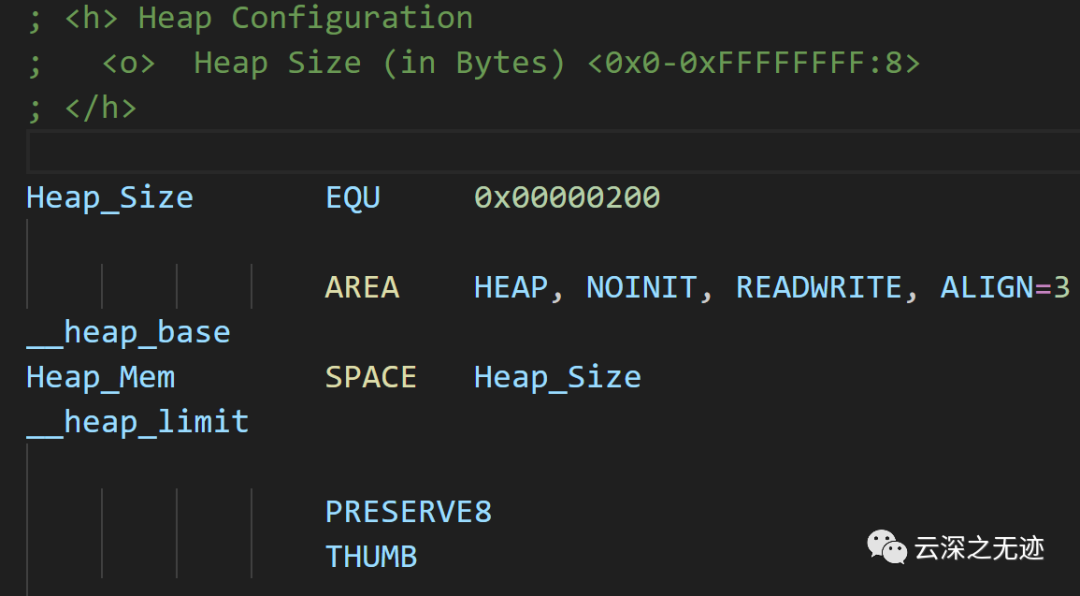Viewport: 1080px width, 596px height.
Task: Click the THUMB directive
Action: [371, 557]
